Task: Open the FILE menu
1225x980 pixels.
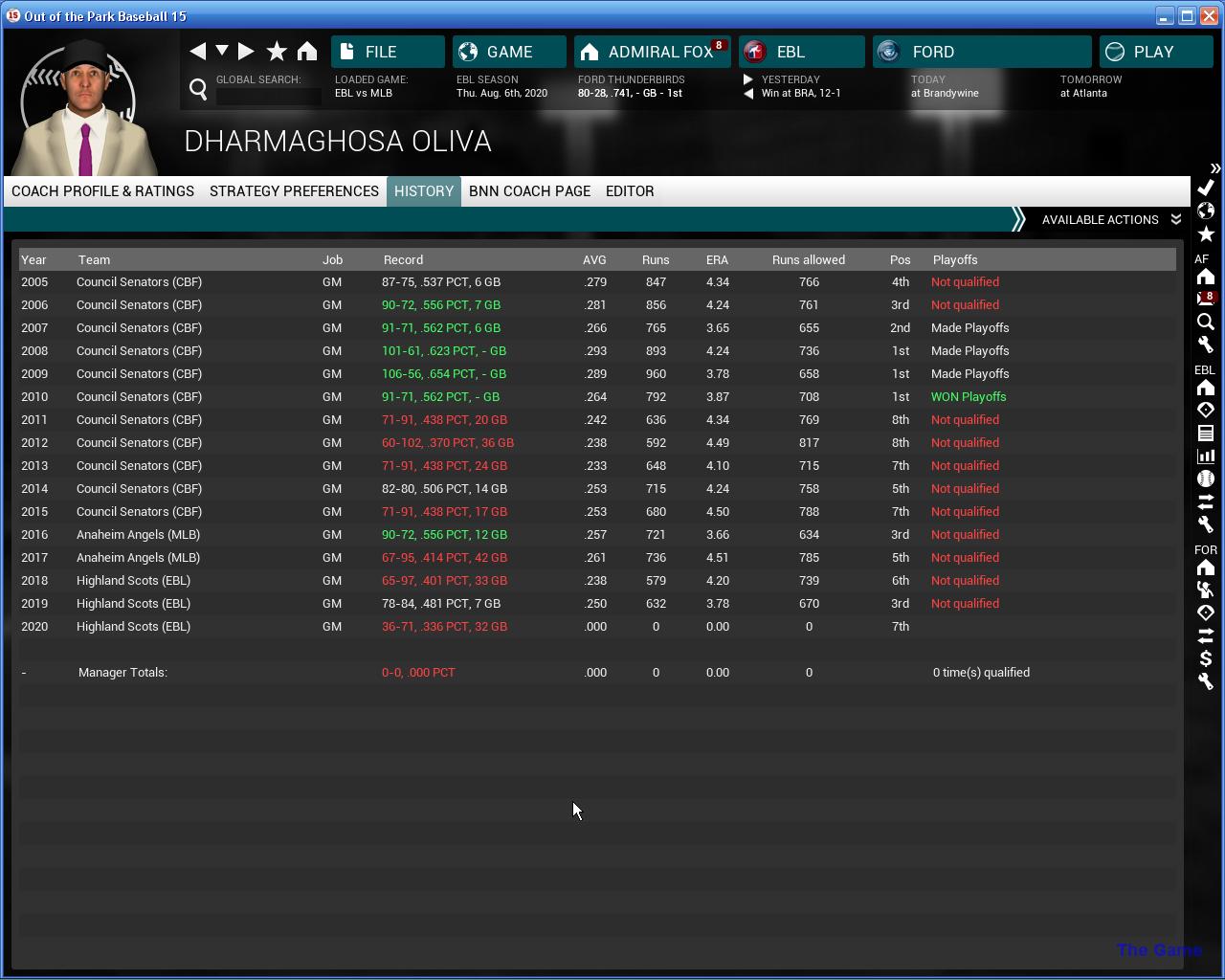Action: tap(388, 52)
